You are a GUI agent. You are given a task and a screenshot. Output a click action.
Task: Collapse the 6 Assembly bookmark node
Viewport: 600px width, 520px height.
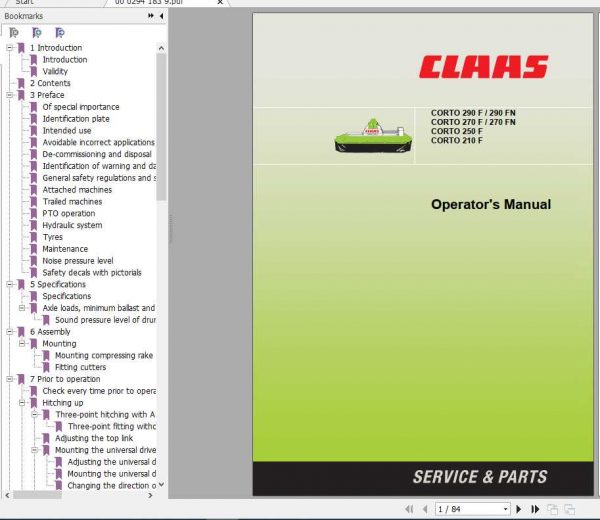point(10,332)
